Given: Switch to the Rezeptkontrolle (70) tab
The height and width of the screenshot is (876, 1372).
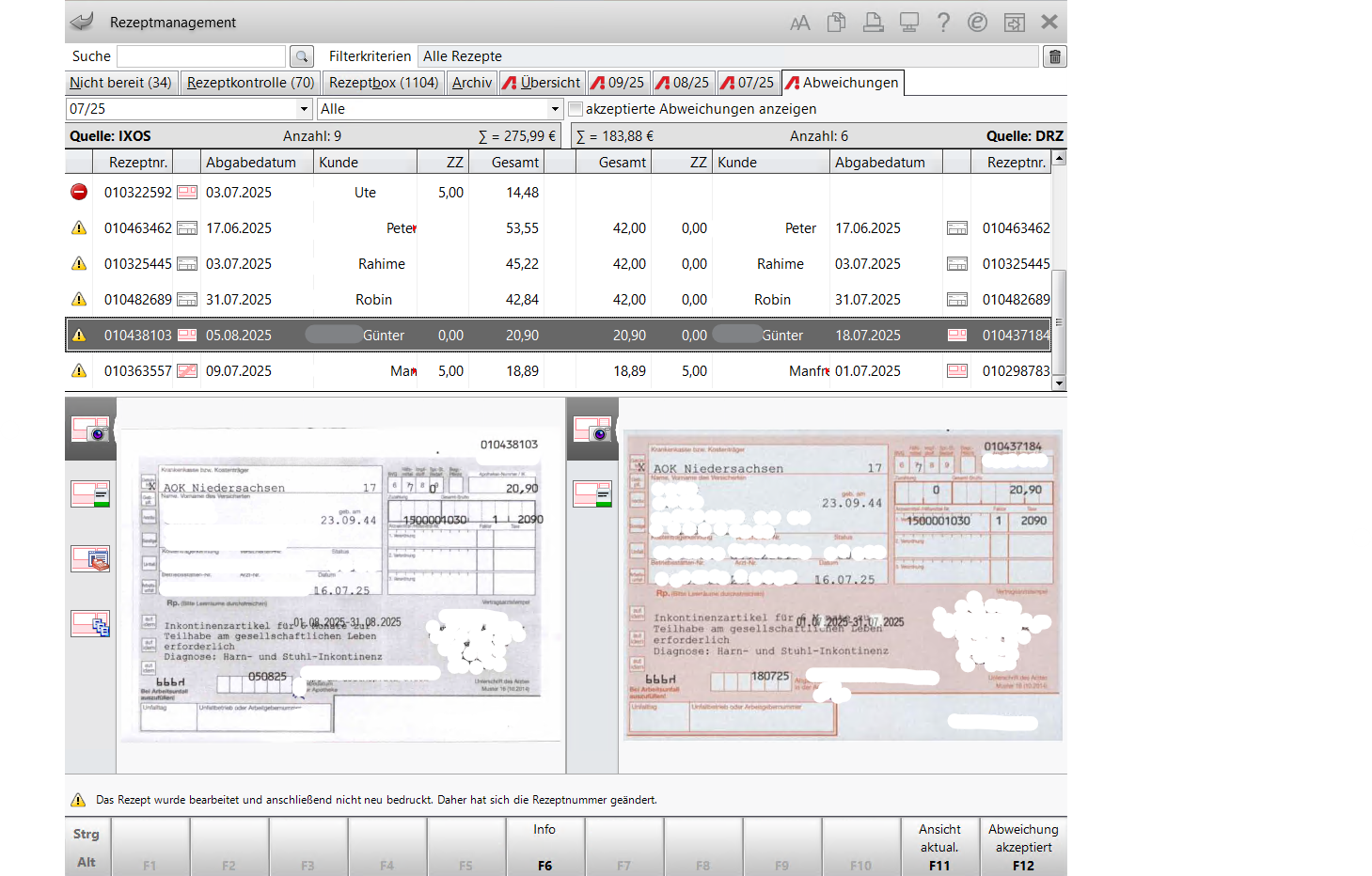Looking at the screenshot, I should (x=250, y=83).
